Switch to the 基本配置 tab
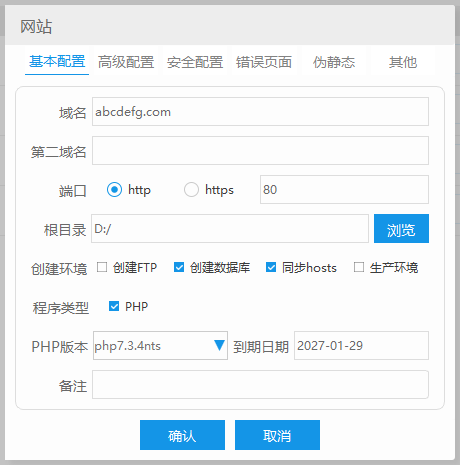The image size is (460, 465). click(57, 62)
